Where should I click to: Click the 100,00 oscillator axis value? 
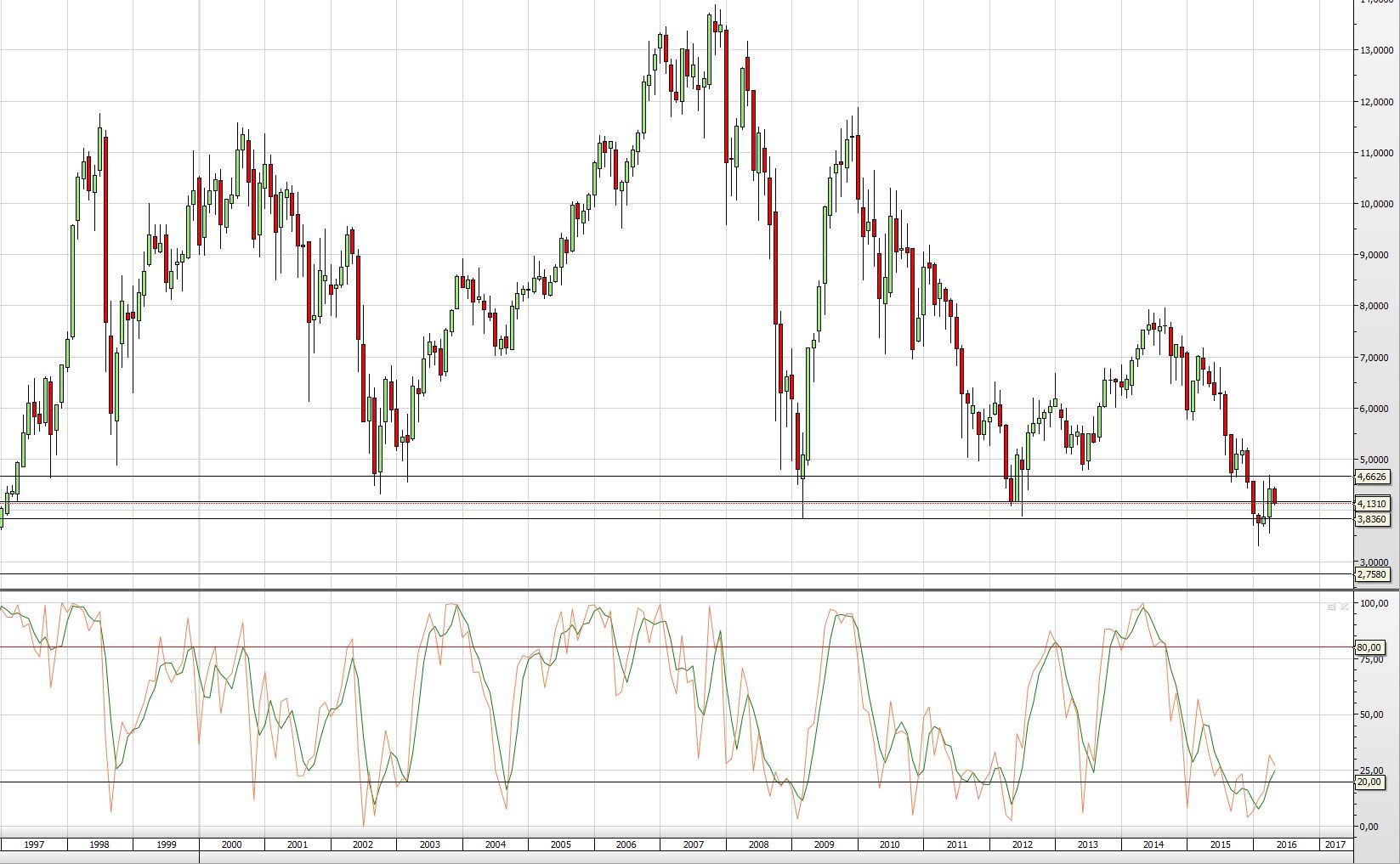point(1374,603)
